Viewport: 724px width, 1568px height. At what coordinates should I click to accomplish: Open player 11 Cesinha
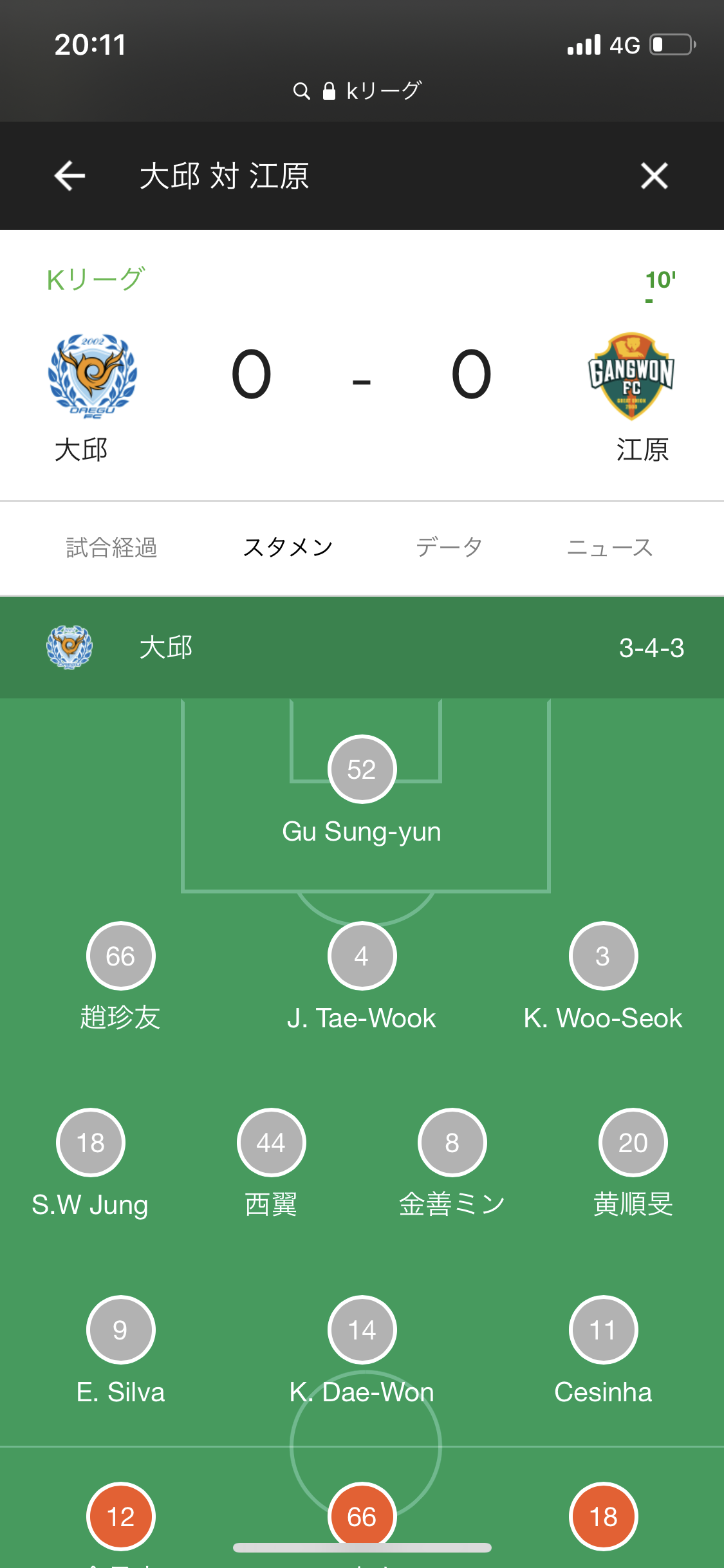[603, 1330]
